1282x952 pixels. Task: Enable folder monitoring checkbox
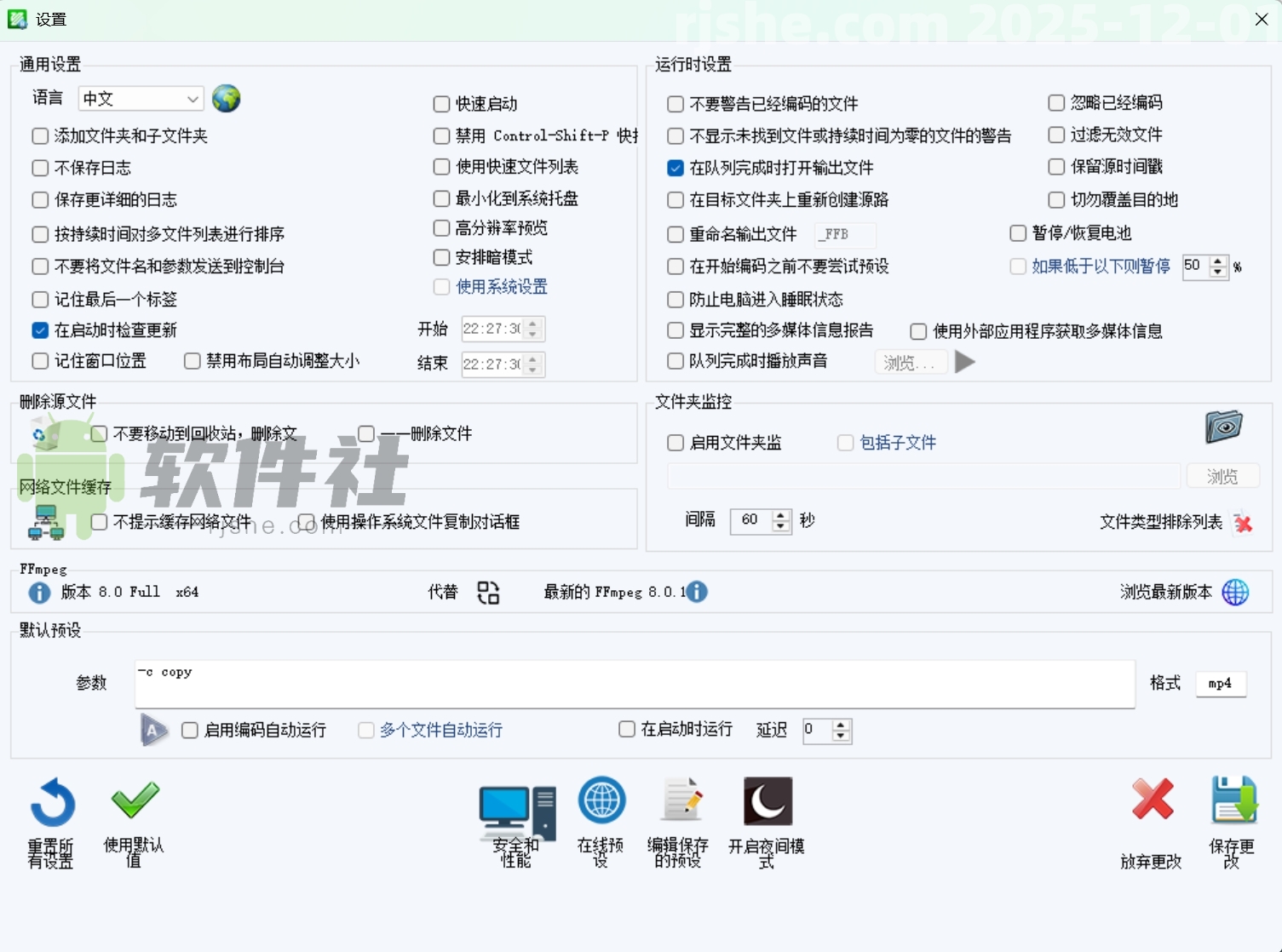click(674, 442)
